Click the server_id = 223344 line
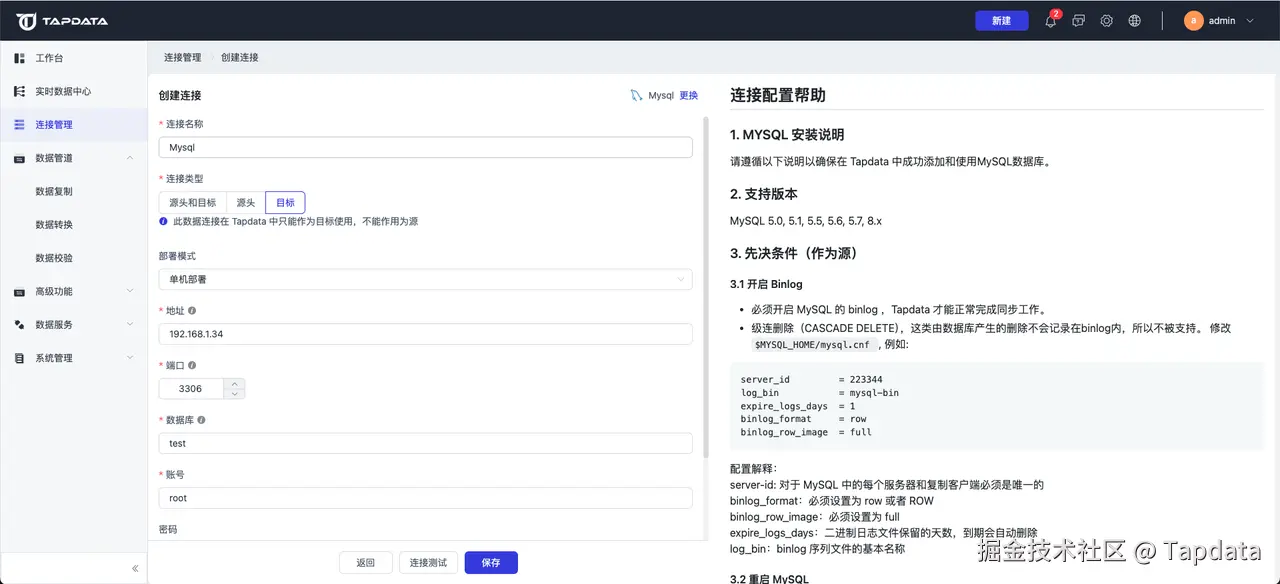 [x=811, y=379]
